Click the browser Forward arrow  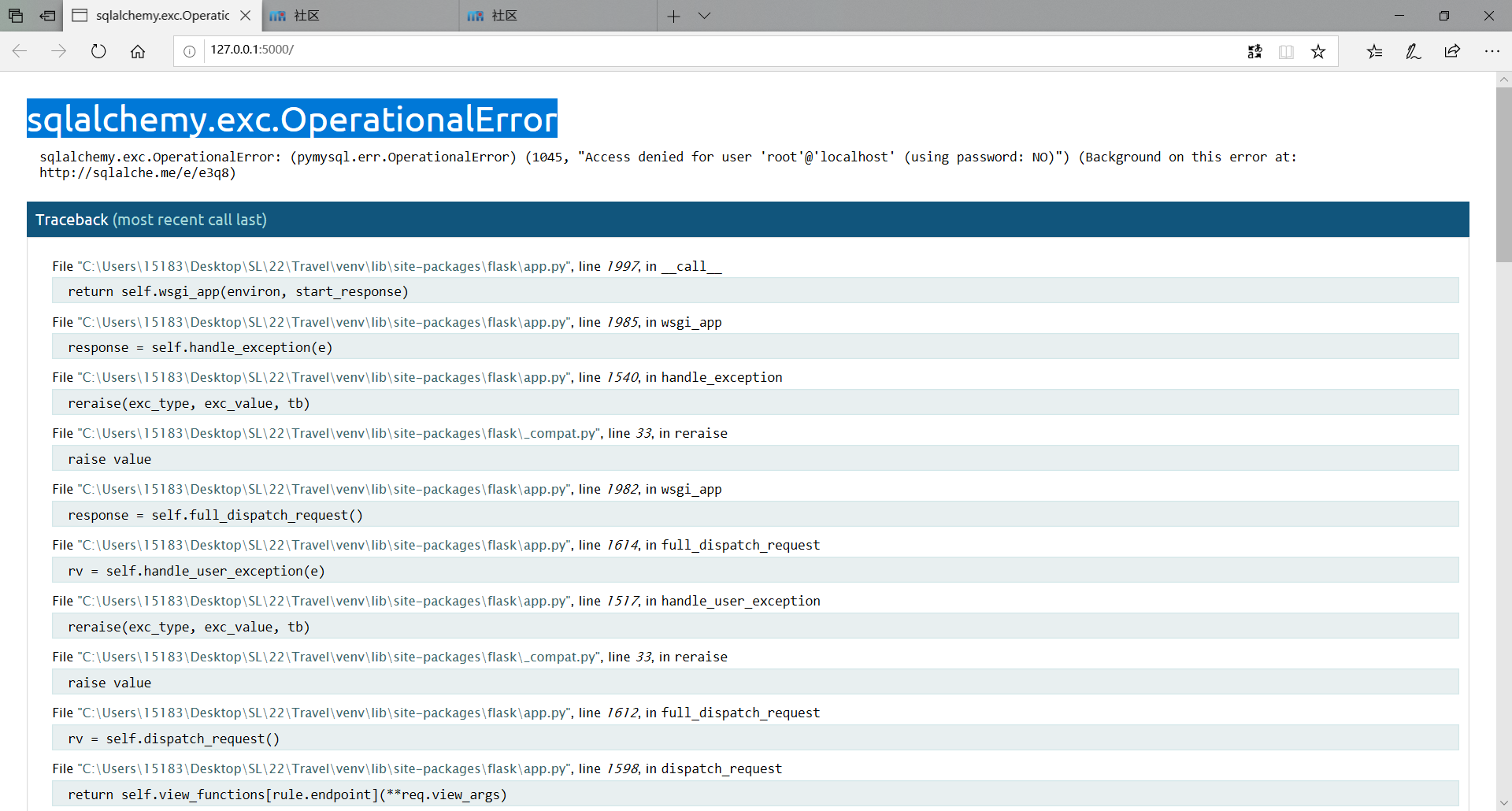59,51
